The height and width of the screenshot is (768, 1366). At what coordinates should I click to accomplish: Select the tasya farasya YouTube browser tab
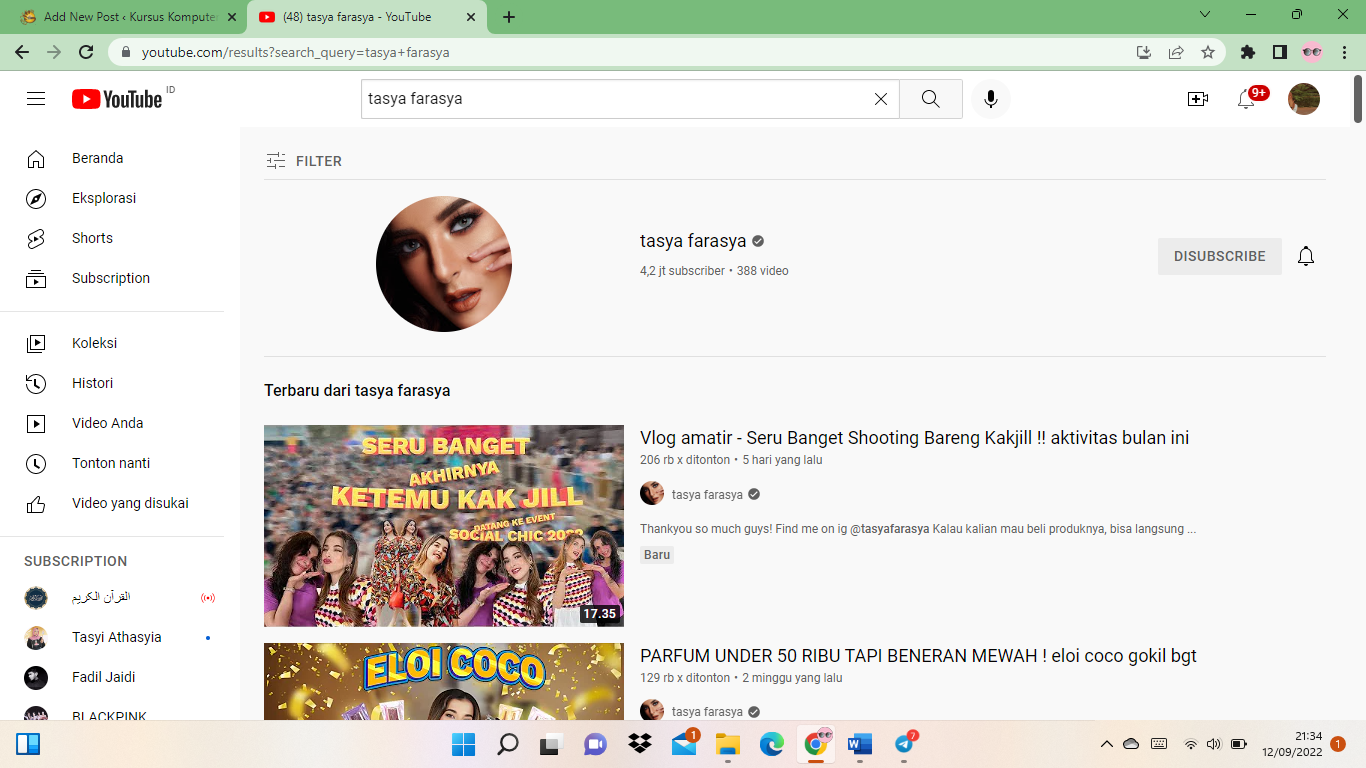tap(355, 17)
